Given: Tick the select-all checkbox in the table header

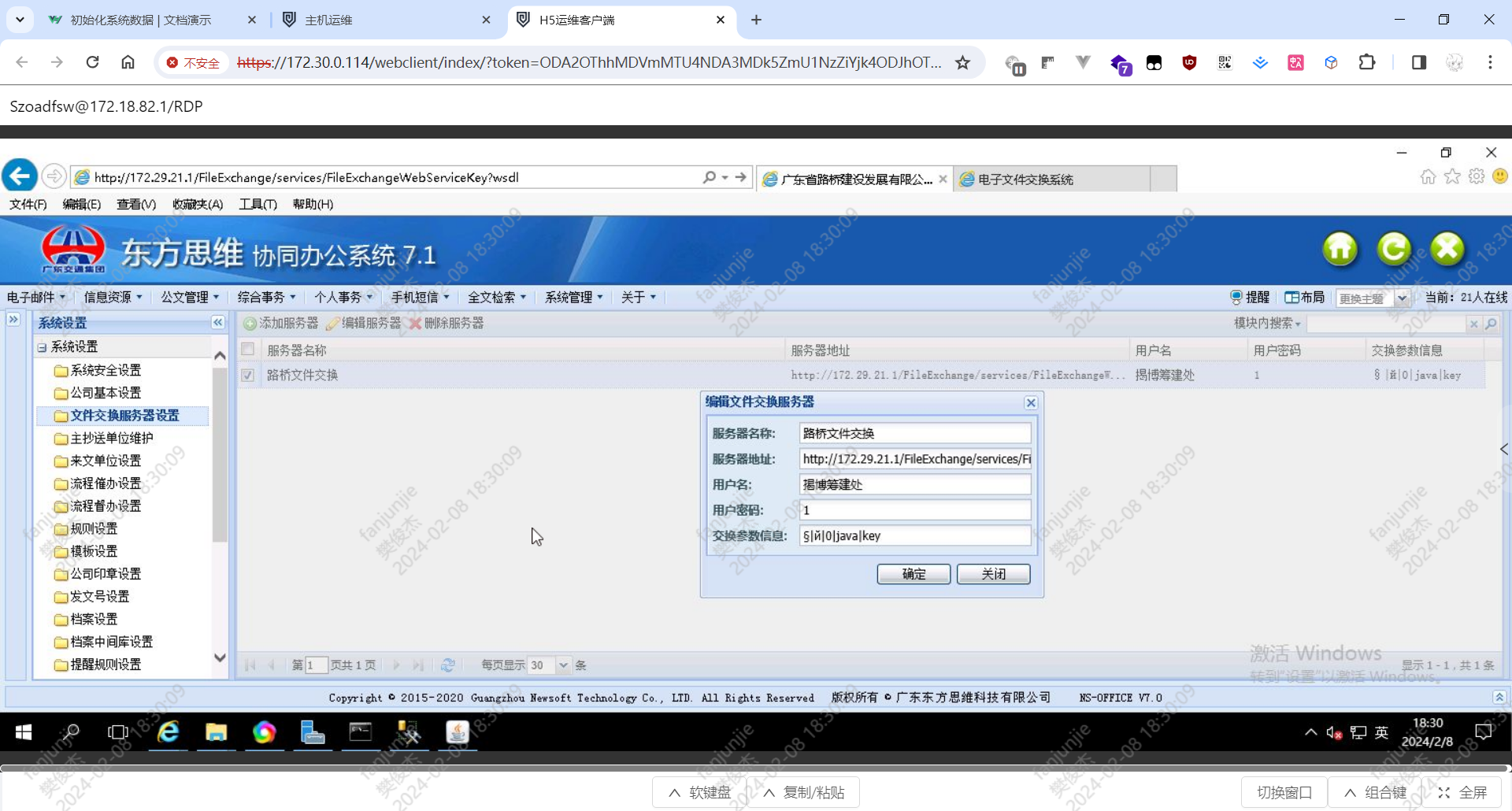Looking at the screenshot, I should pos(248,349).
